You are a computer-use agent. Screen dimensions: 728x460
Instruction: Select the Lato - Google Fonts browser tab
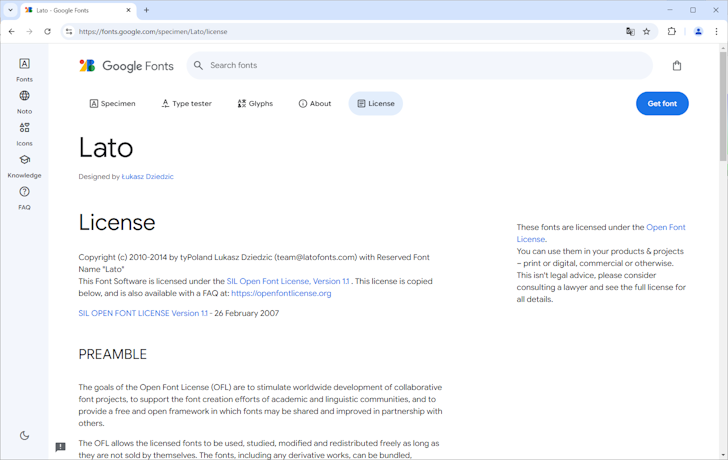coord(78,10)
